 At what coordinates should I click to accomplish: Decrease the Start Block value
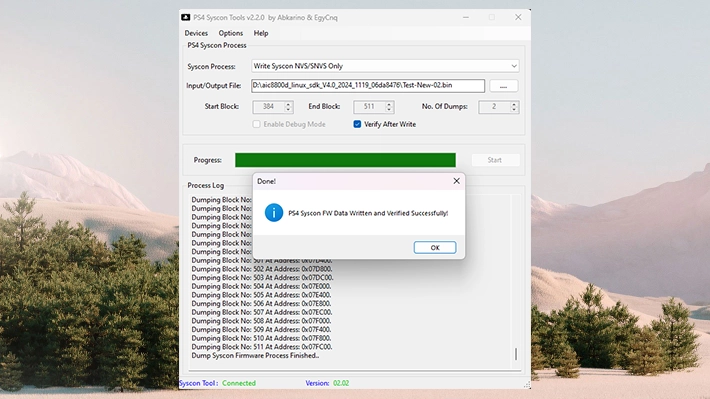tap(288, 110)
